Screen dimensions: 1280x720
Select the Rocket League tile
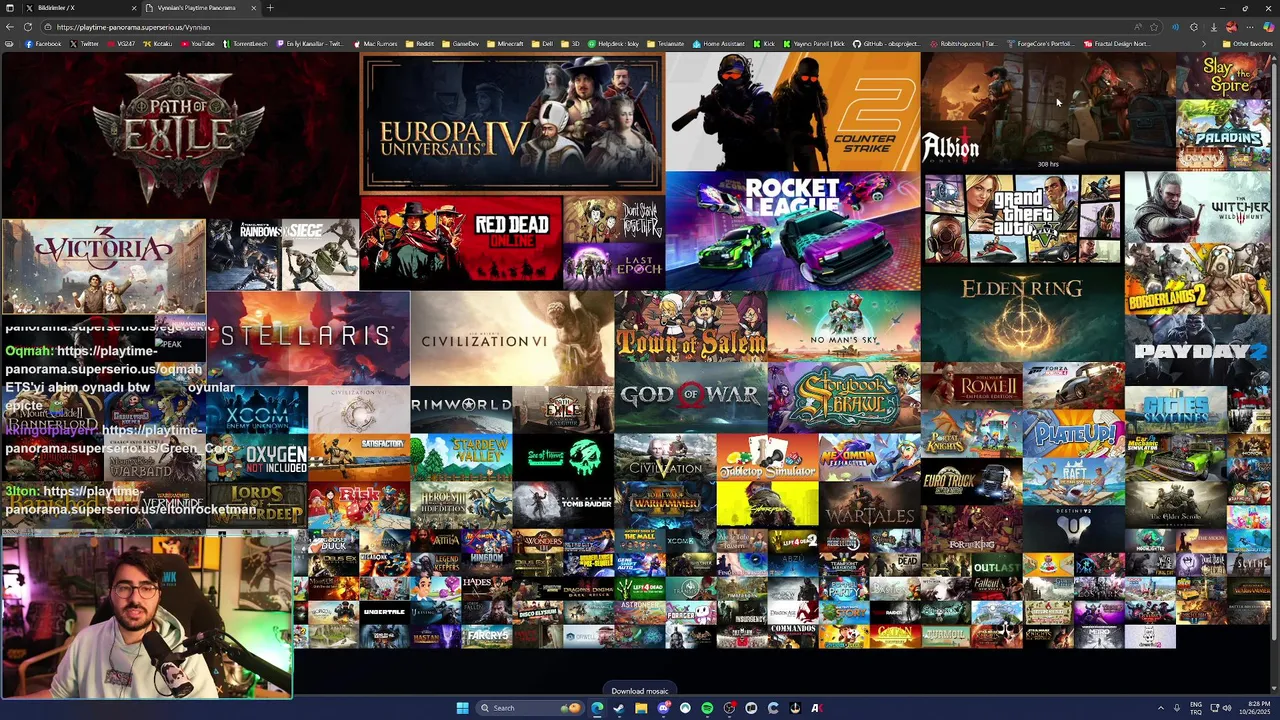point(793,231)
